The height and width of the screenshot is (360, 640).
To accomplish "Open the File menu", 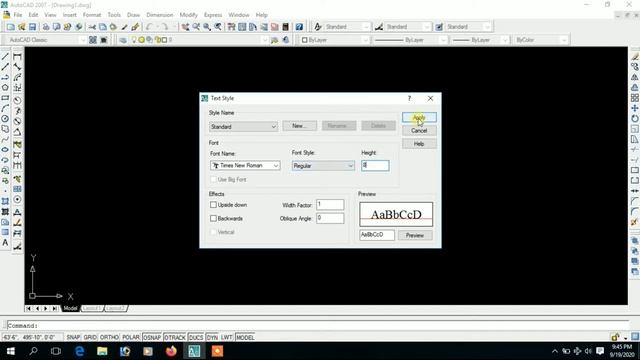I will [18, 15].
